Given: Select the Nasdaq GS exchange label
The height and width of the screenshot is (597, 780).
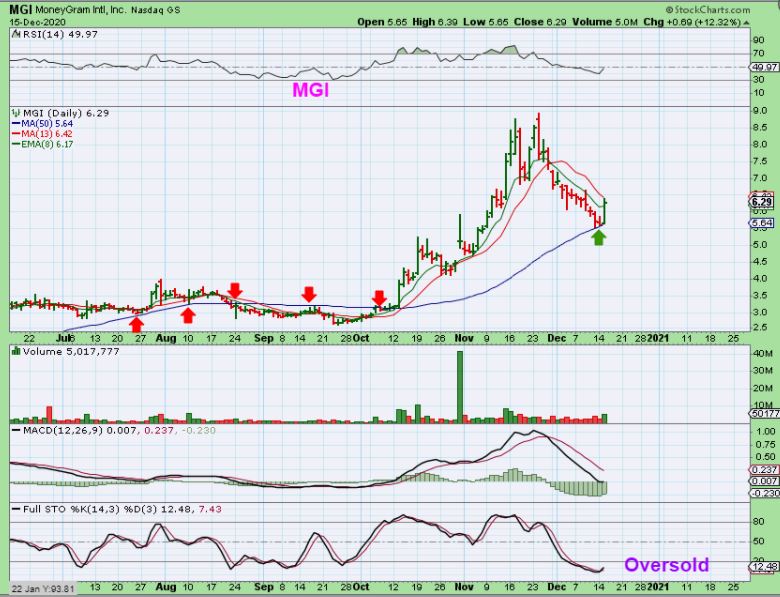Looking at the screenshot, I should (156, 10).
